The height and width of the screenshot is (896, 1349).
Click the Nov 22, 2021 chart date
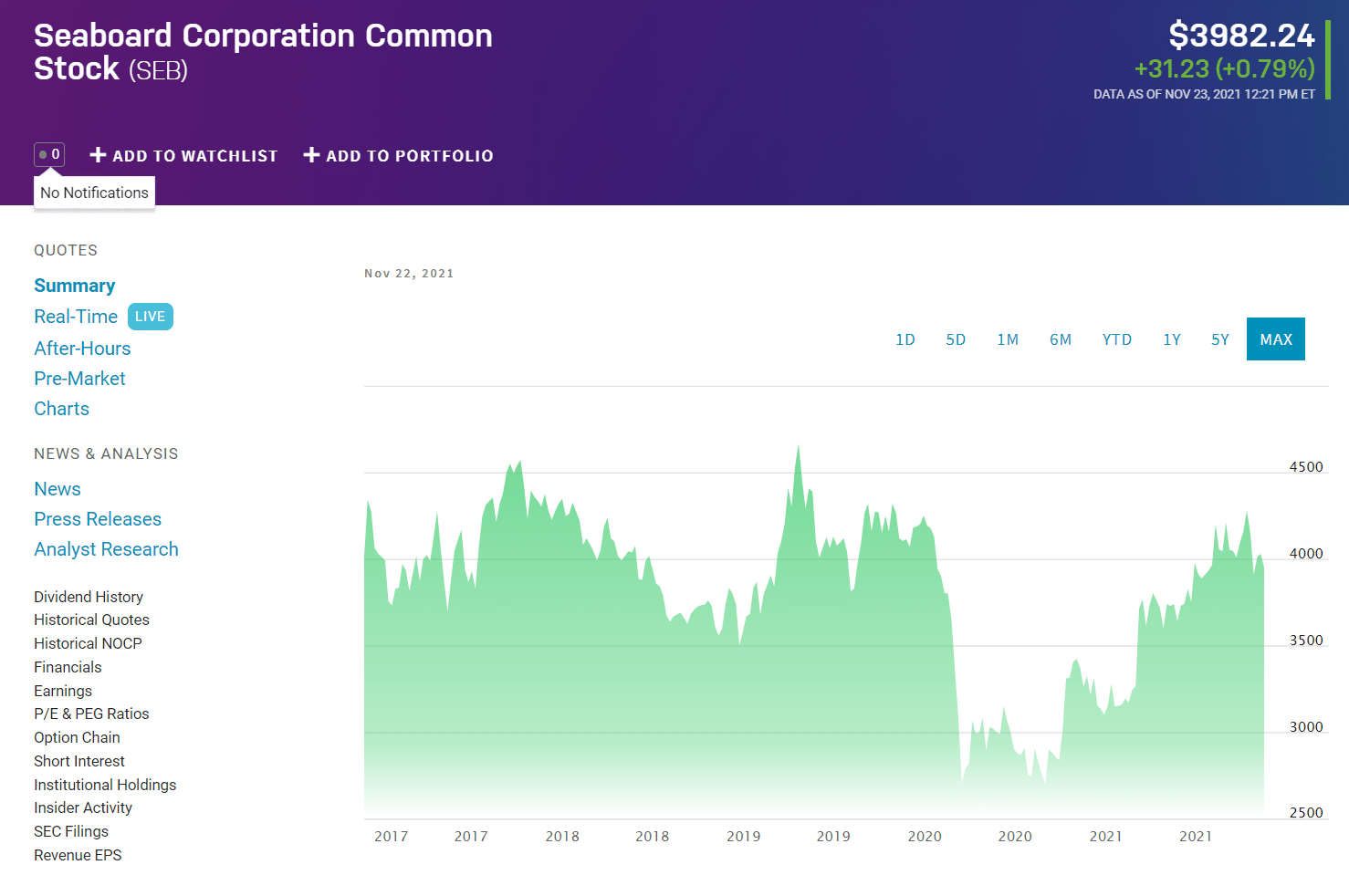click(409, 274)
